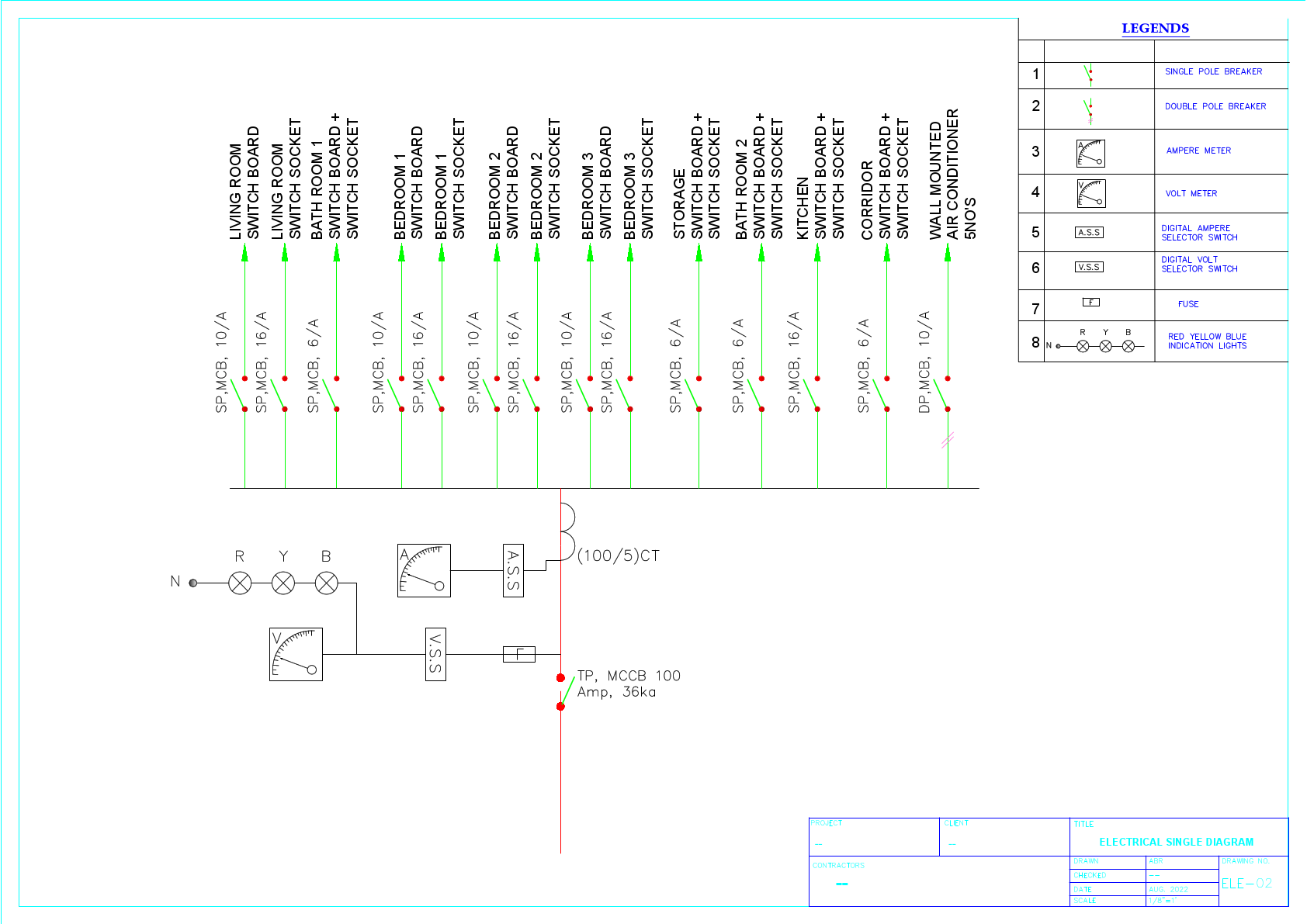This screenshot has width=1307, height=924.
Task: Click the A.S.S digital ampere selector symbol
Action: (1089, 231)
